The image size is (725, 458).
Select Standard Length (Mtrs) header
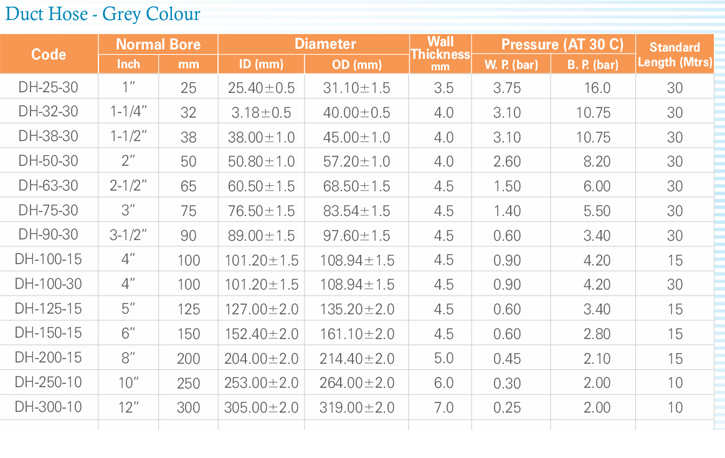tap(675, 54)
